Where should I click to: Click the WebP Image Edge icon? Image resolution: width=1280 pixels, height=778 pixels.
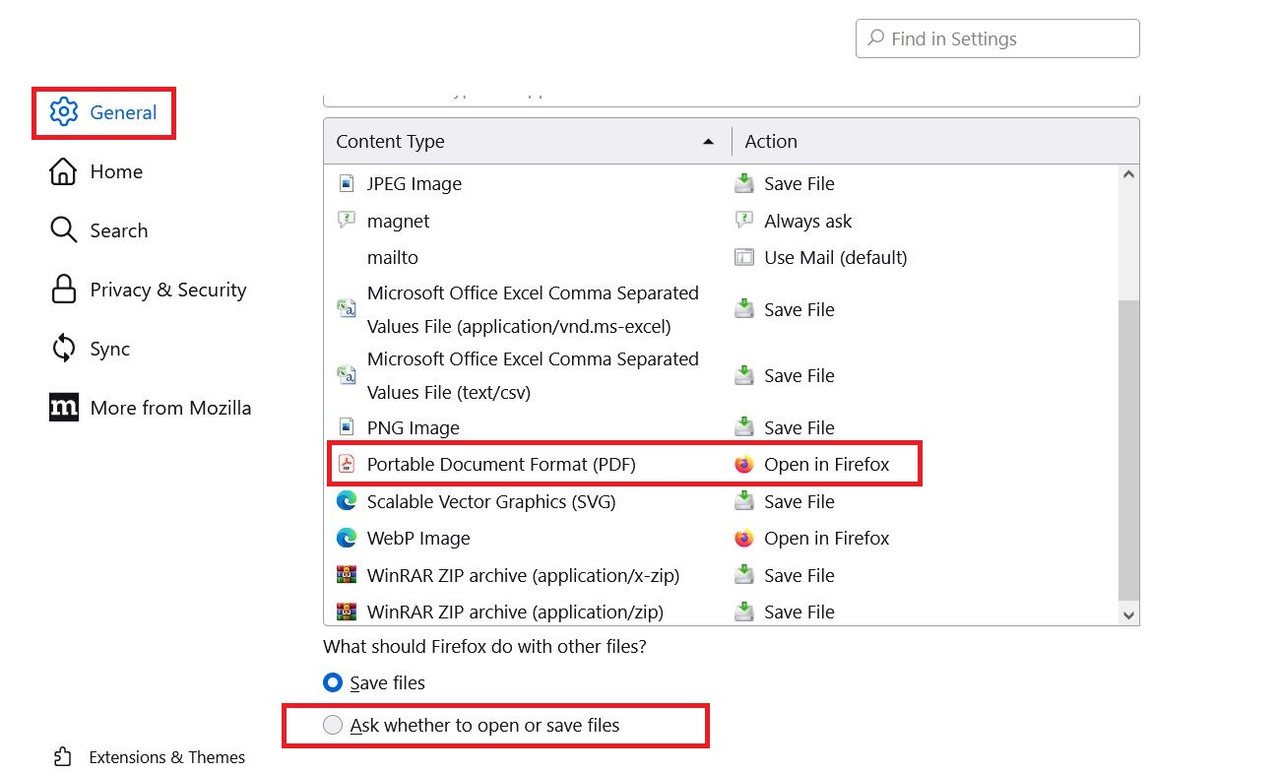pyautogui.click(x=346, y=538)
